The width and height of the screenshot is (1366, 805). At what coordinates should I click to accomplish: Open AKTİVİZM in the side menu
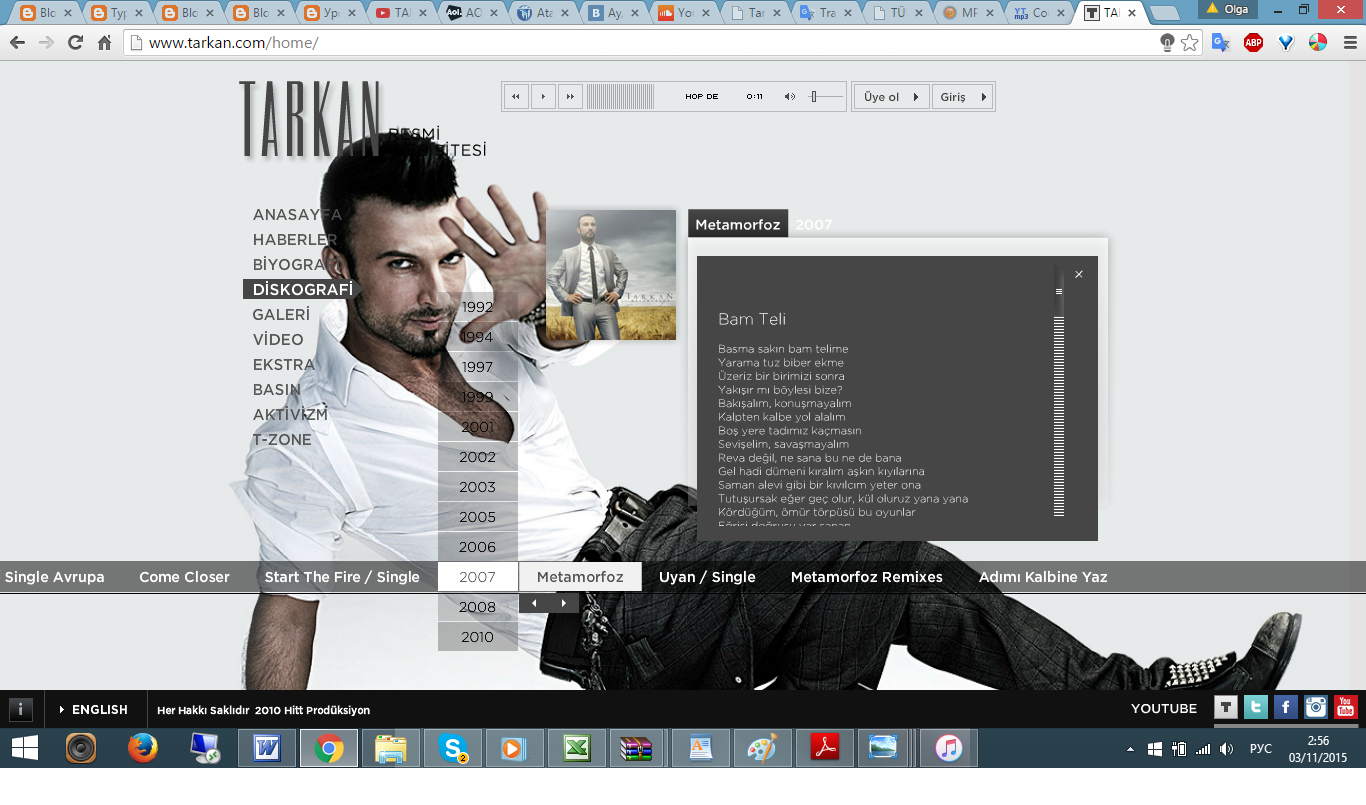[290, 415]
